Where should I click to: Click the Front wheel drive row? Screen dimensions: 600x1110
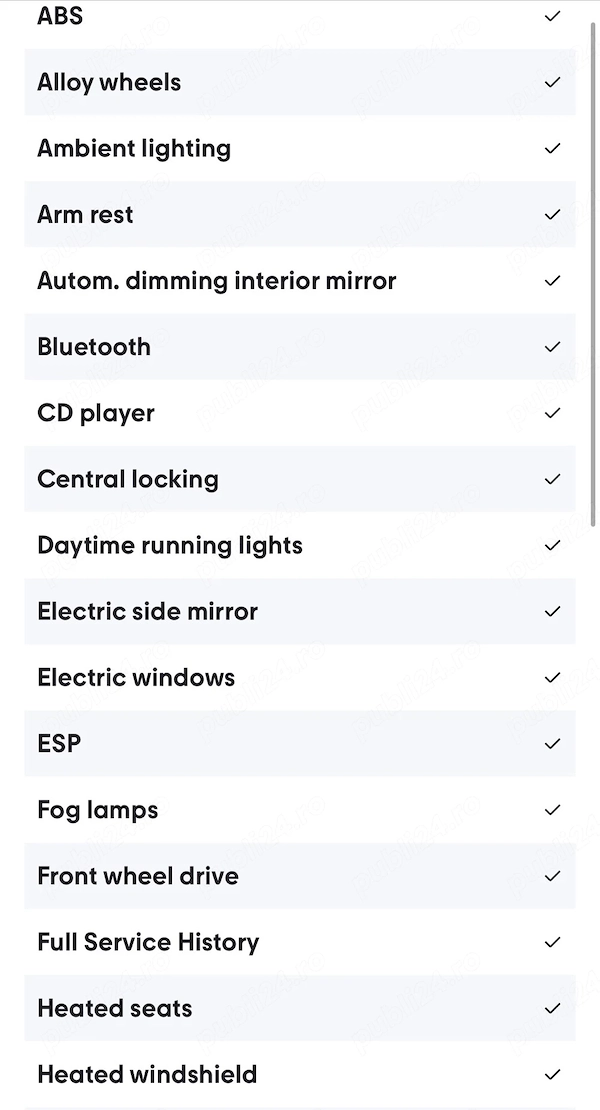(x=300, y=876)
